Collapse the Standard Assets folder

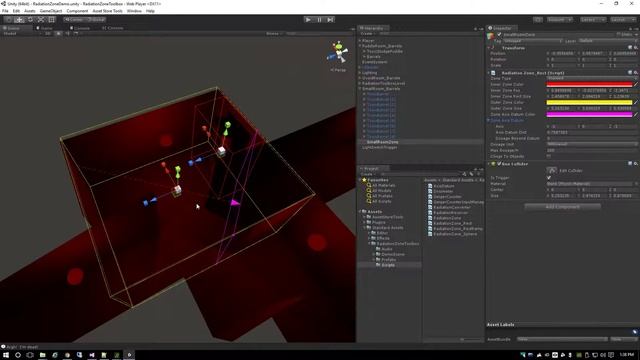364,227
